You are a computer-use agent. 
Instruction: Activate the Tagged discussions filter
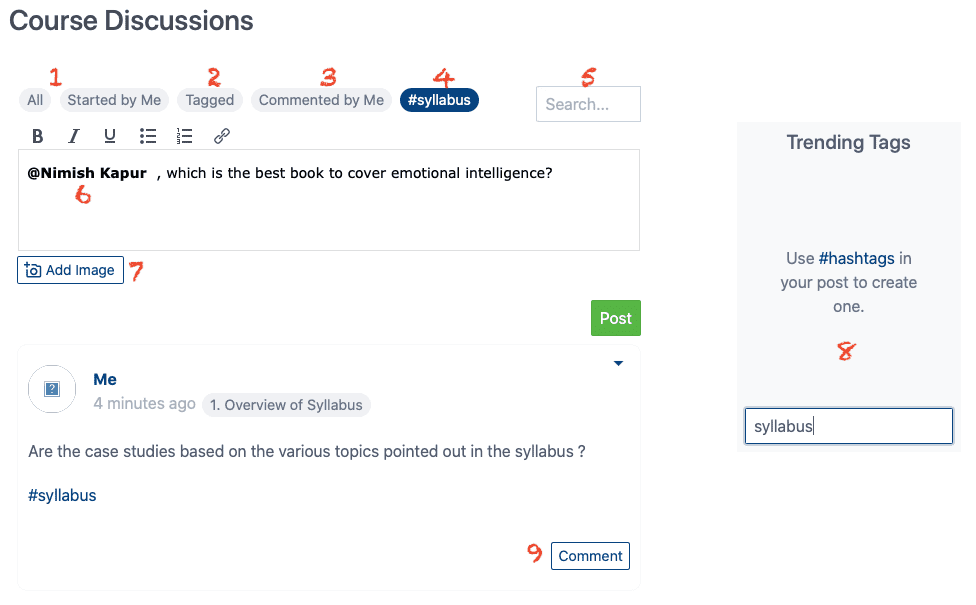point(209,99)
